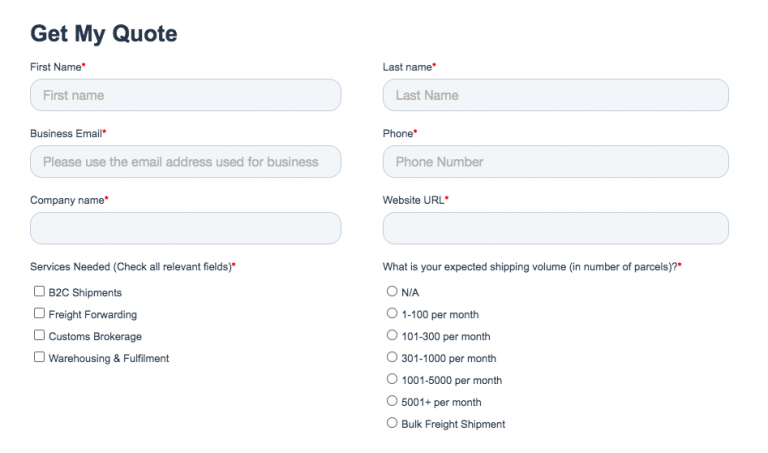Click the Phone Number field
This screenshot has width=768, height=453.
[555, 162]
